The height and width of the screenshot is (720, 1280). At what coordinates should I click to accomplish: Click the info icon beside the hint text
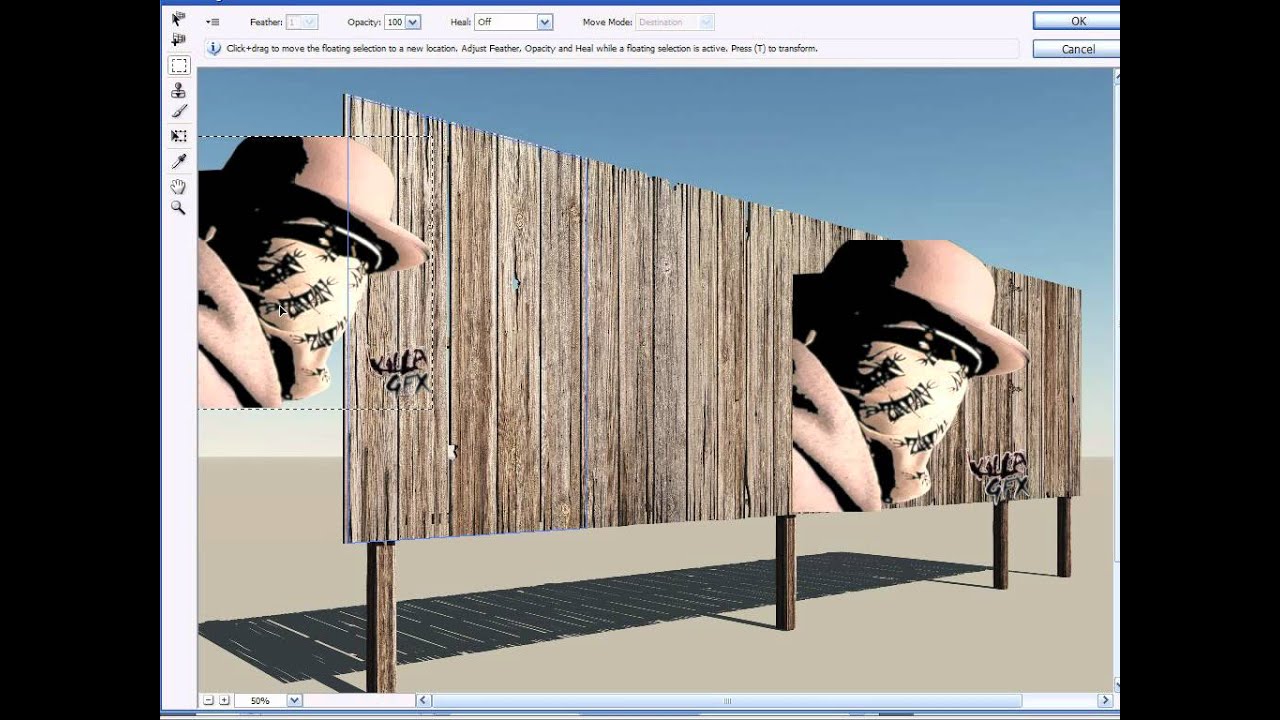click(x=214, y=48)
